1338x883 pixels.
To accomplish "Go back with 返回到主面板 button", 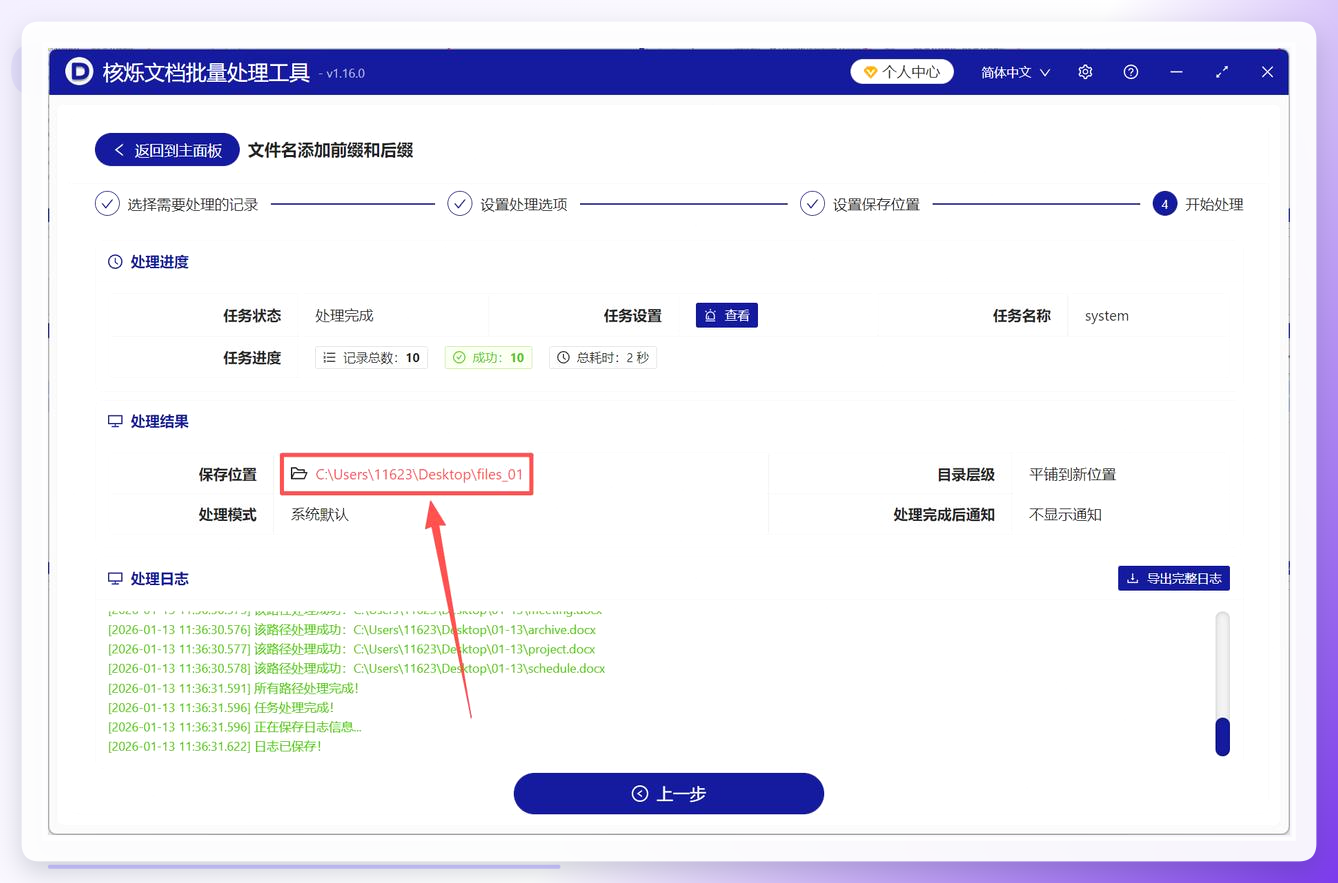I will (167, 150).
